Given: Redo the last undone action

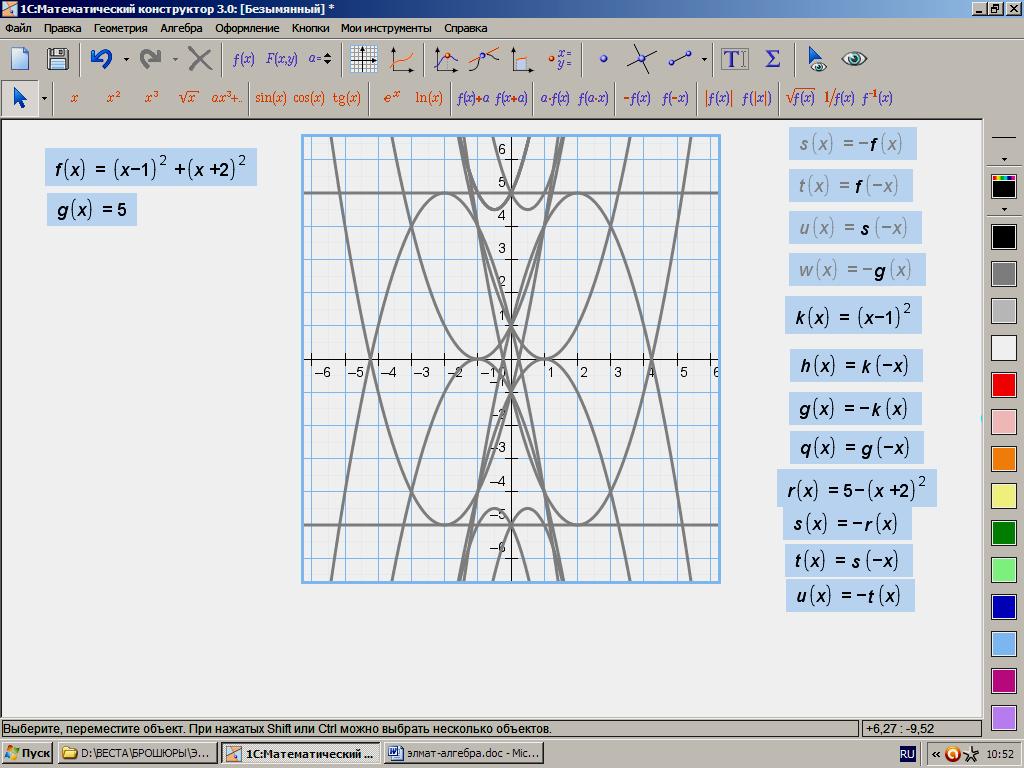Looking at the screenshot, I should [x=151, y=59].
